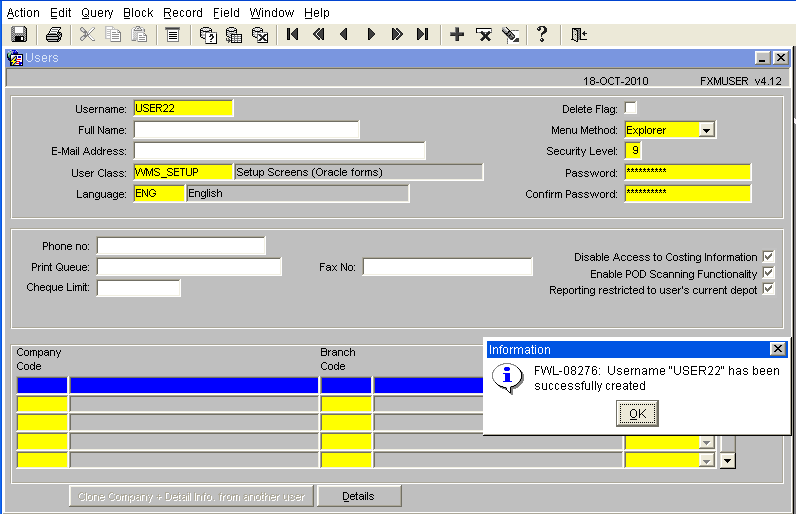Screen dimensions: 796x514
Task: Jump to first record with toolbar arrow
Action: coord(292,35)
